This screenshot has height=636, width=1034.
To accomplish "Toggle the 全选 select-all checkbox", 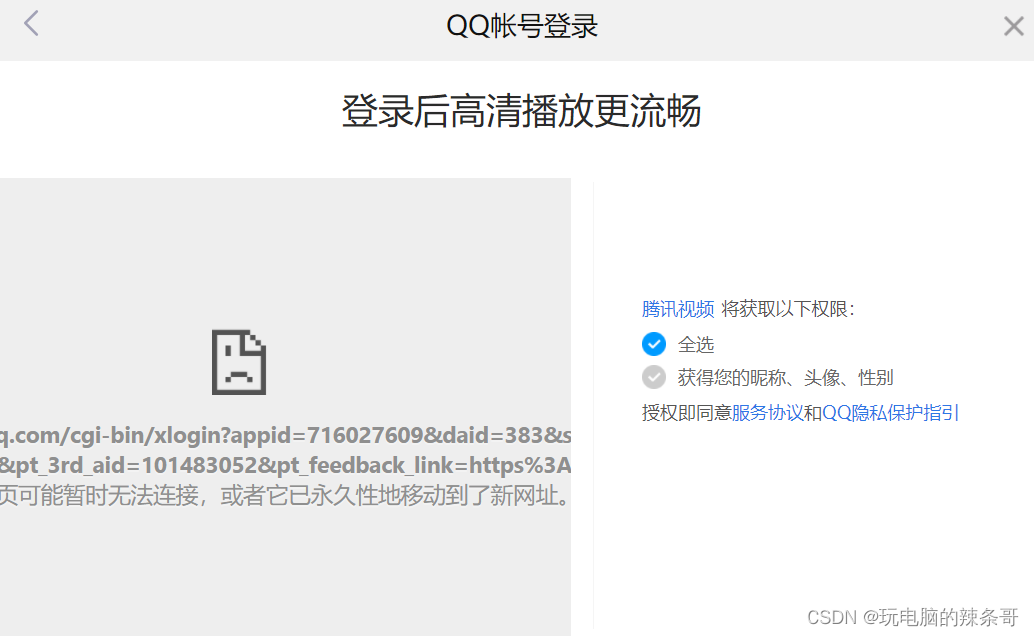I will click(x=654, y=344).
